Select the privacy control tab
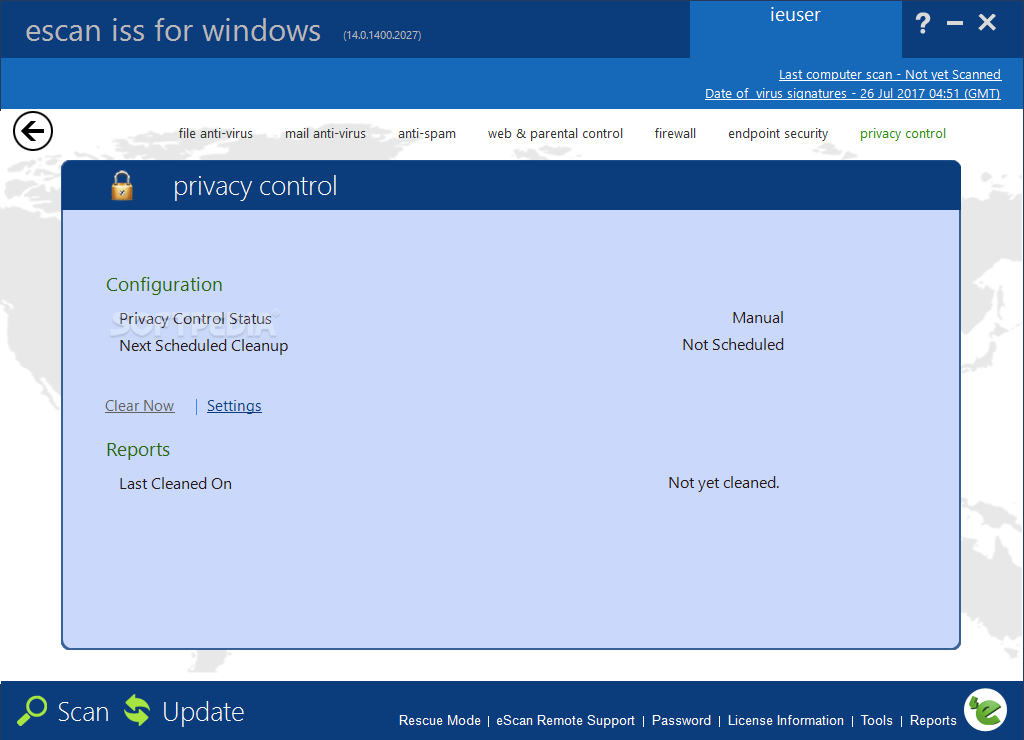The width and height of the screenshot is (1024, 740). coord(903,134)
